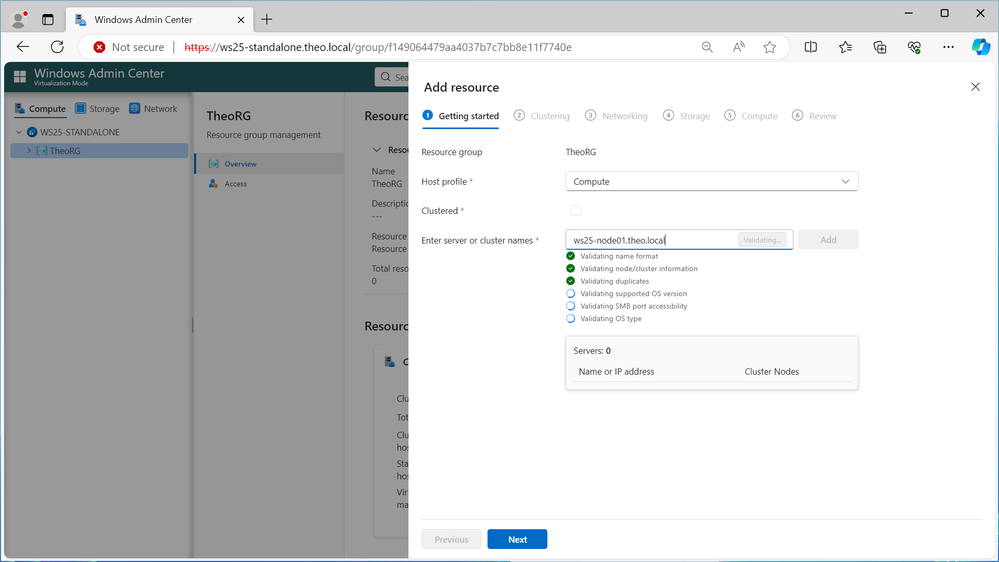Click 'Validating name format' status
Screen dimensions: 999x562
tap(619, 256)
